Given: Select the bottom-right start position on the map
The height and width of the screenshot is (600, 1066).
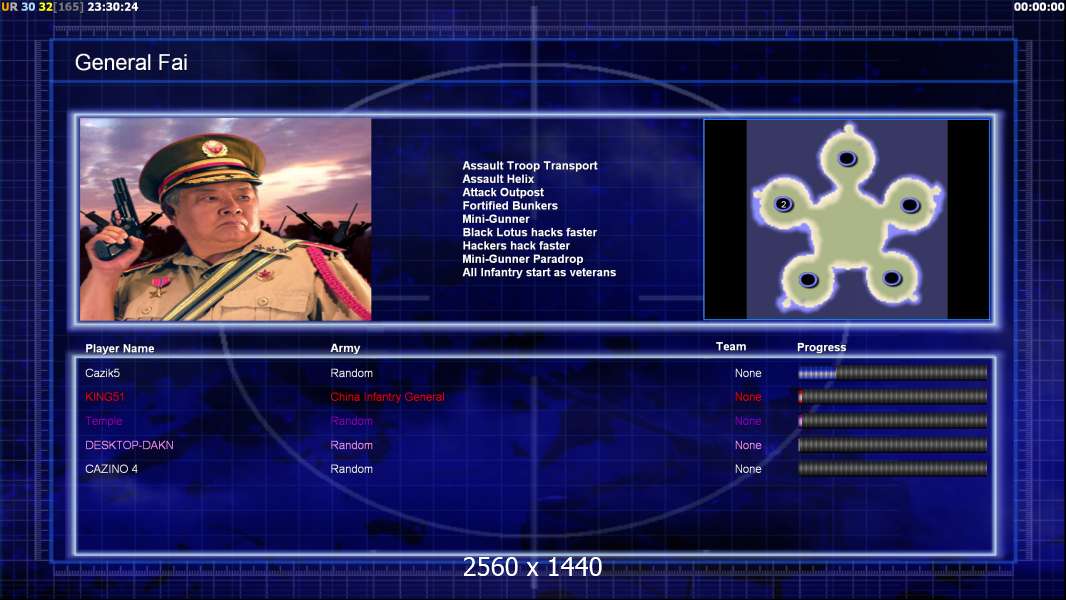Looking at the screenshot, I should [x=892, y=277].
